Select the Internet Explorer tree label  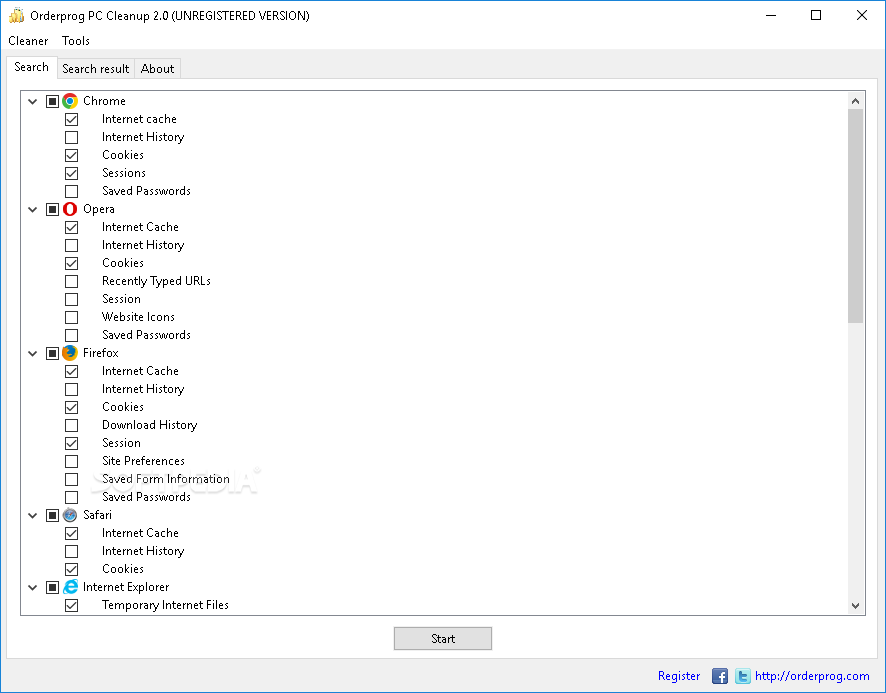[x=126, y=587]
